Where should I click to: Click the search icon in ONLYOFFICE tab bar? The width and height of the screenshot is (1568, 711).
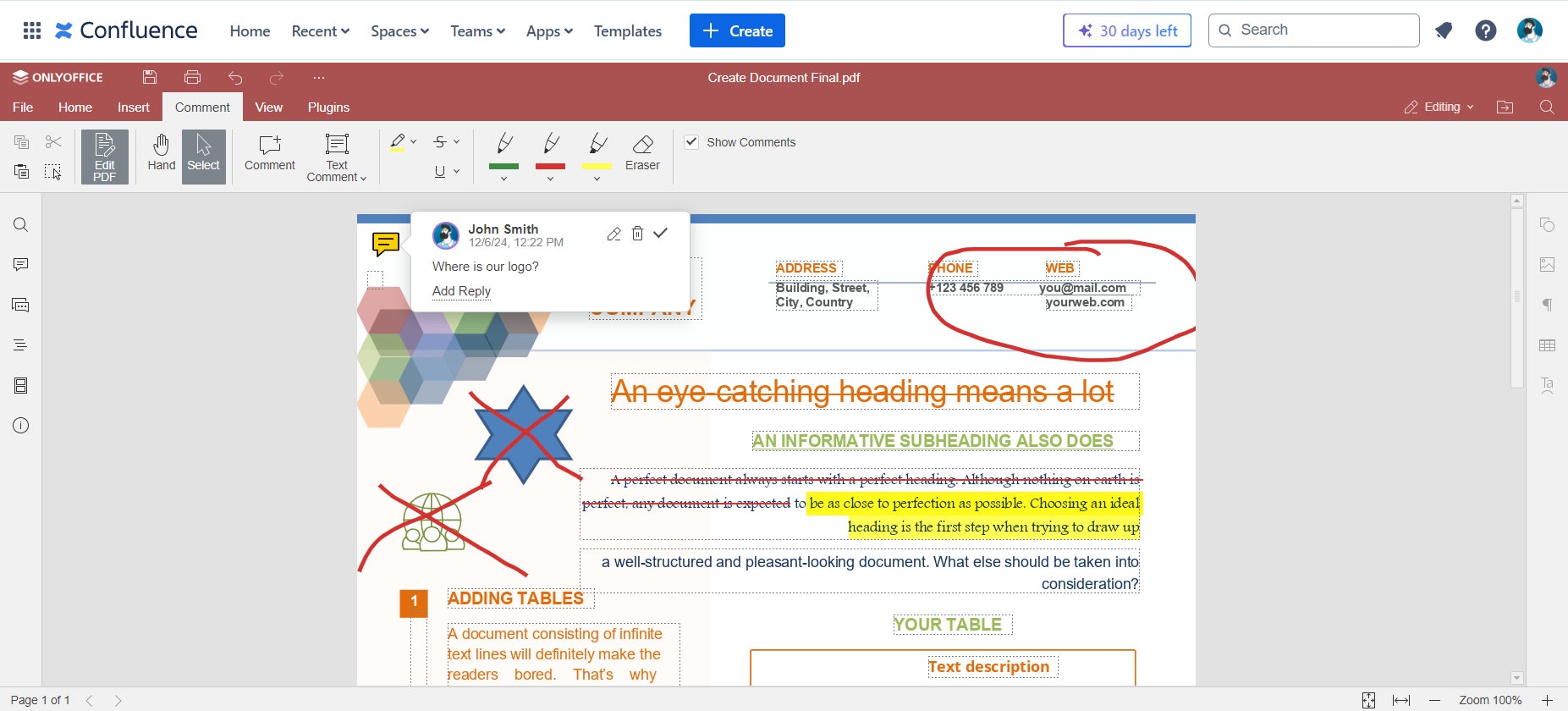click(1547, 107)
